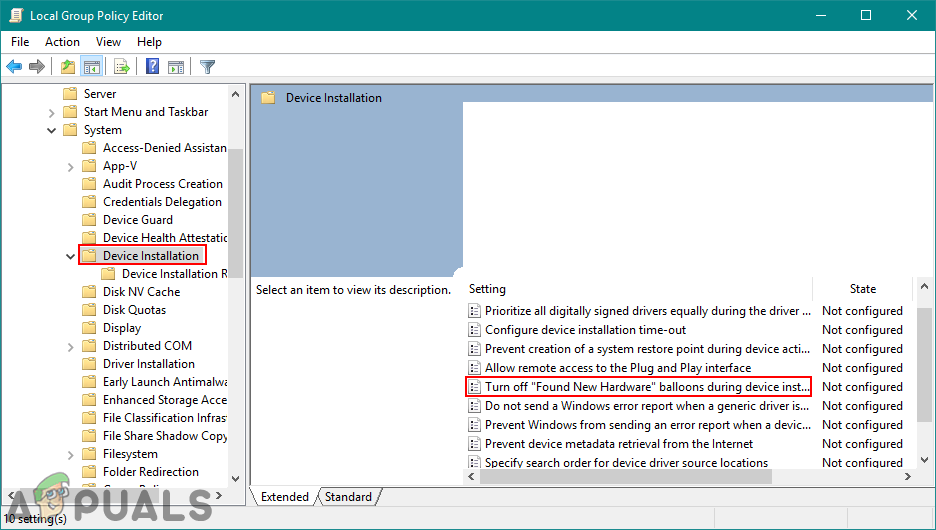The height and width of the screenshot is (530, 936).
Task: Click policy icon for Configure device installation time-out
Action: pyautogui.click(x=475, y=329)
